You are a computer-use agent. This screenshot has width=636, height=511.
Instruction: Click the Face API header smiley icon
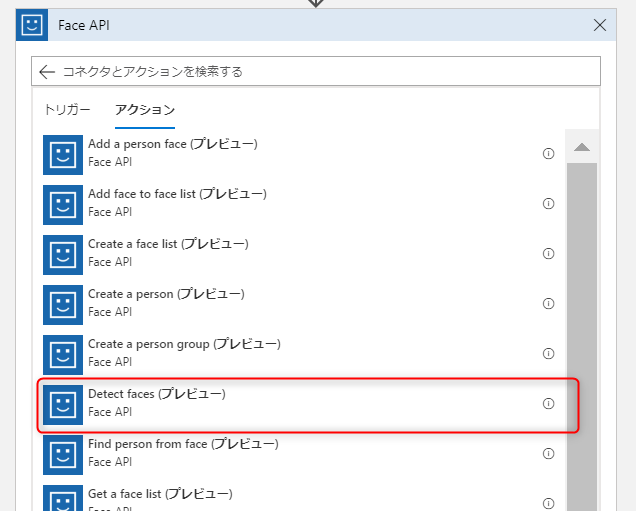pyautogui.click(x=32, y=25)
